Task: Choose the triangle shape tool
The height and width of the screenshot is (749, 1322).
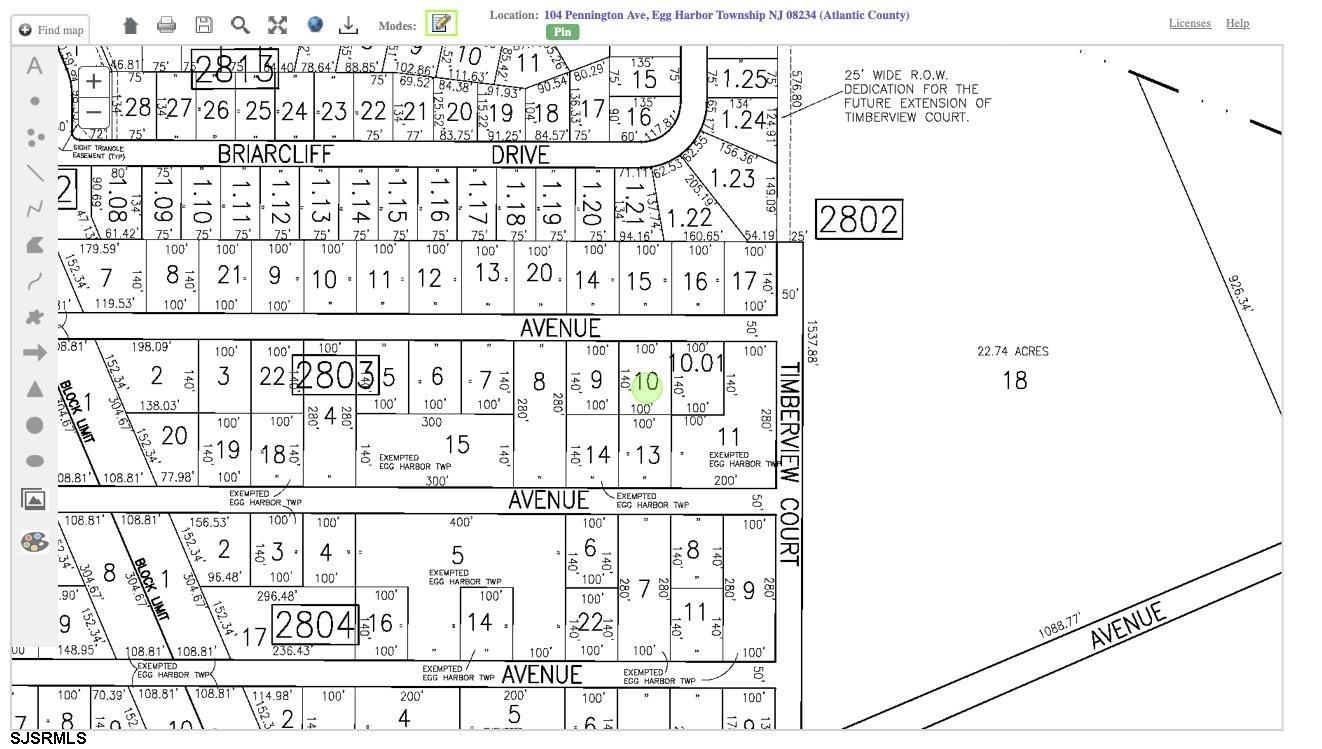Action: point(34,389)
